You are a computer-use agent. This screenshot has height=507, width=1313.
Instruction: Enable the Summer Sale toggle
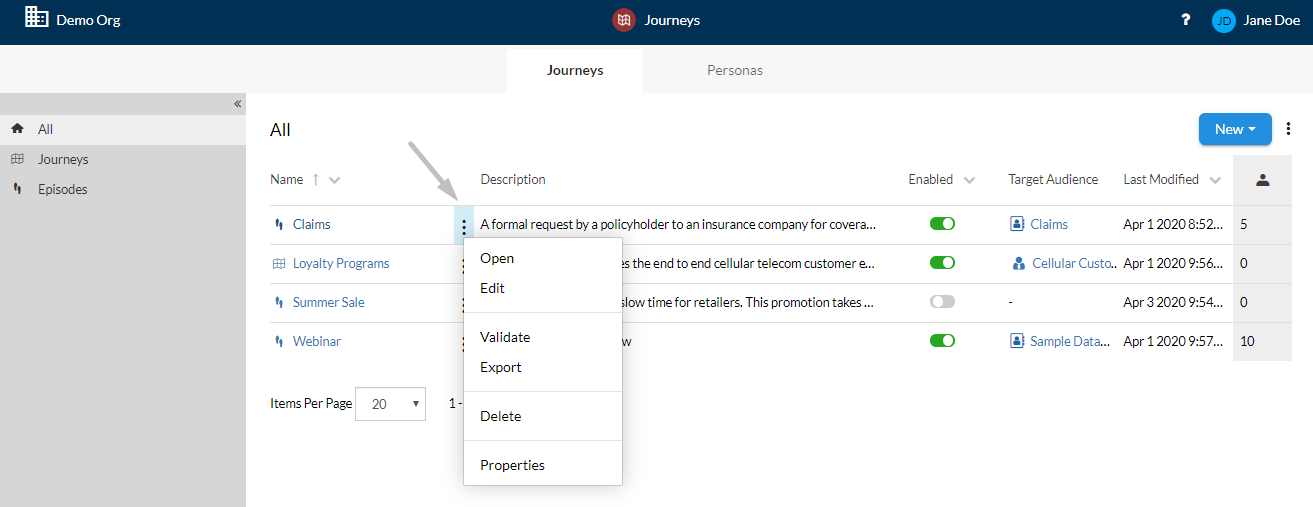942,302
